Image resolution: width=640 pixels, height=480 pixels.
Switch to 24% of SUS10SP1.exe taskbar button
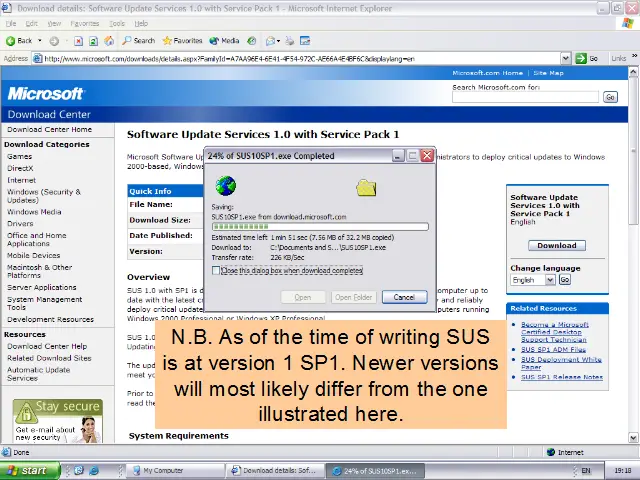(376, 471)
